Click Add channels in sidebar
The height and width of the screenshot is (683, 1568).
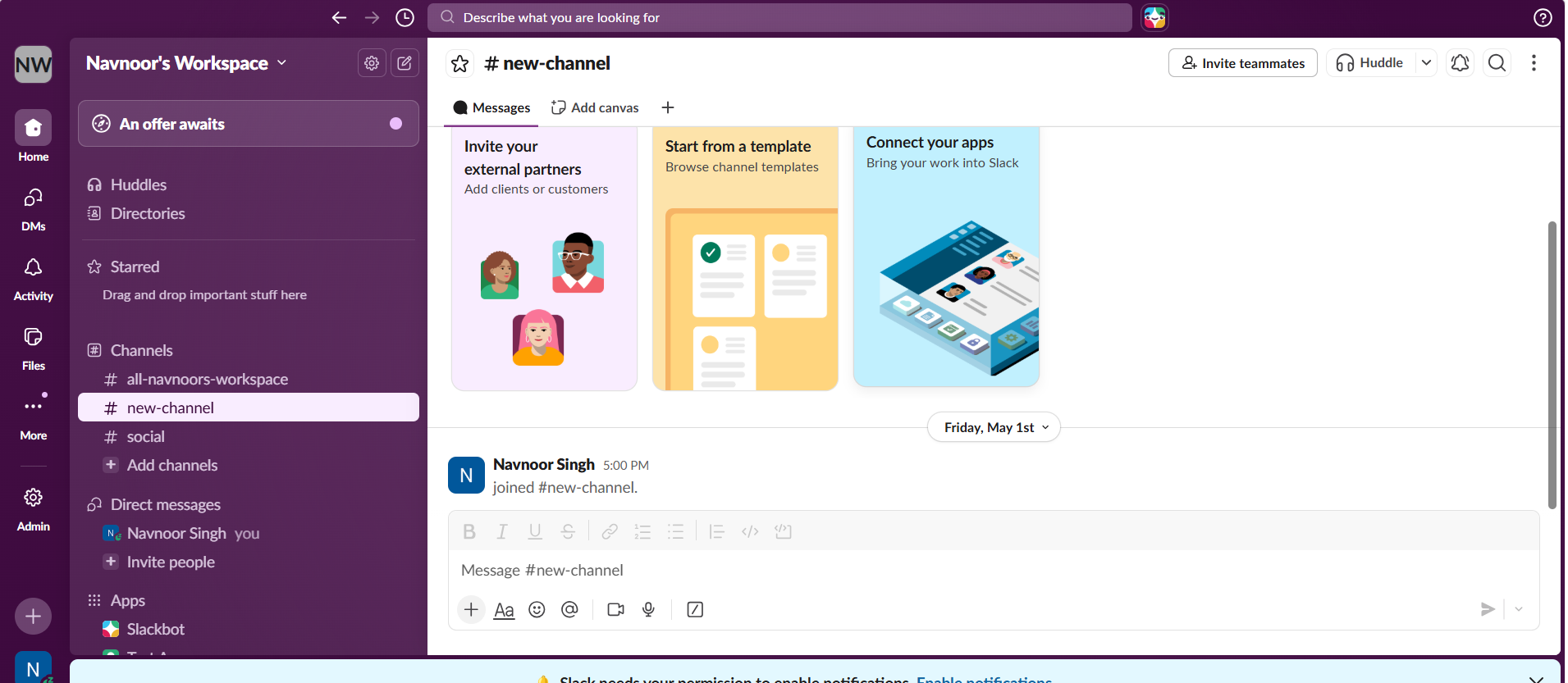[249, 465]
